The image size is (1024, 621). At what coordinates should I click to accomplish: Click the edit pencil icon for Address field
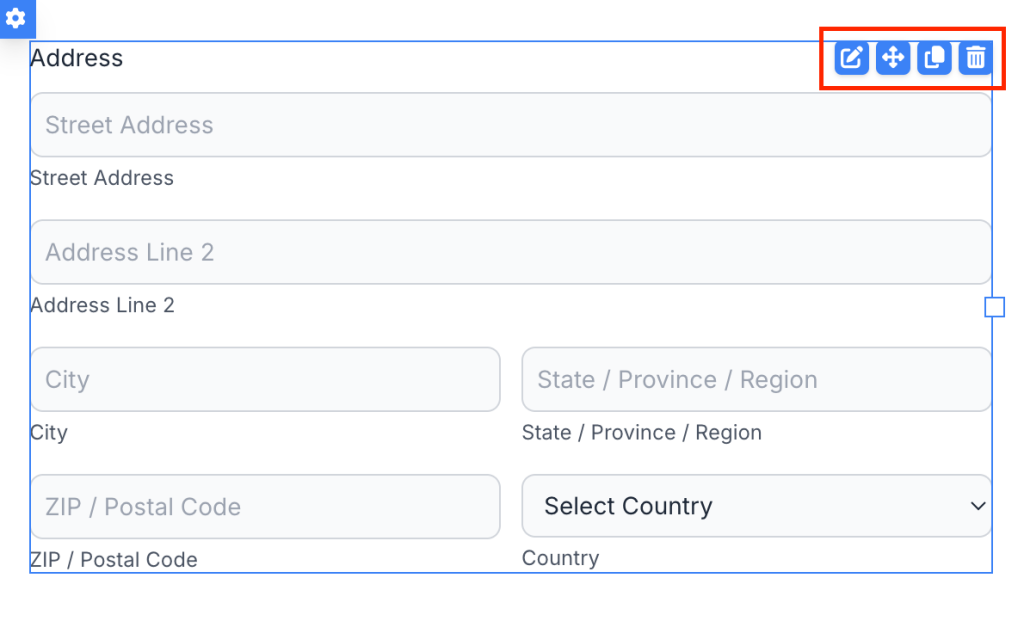850,59
